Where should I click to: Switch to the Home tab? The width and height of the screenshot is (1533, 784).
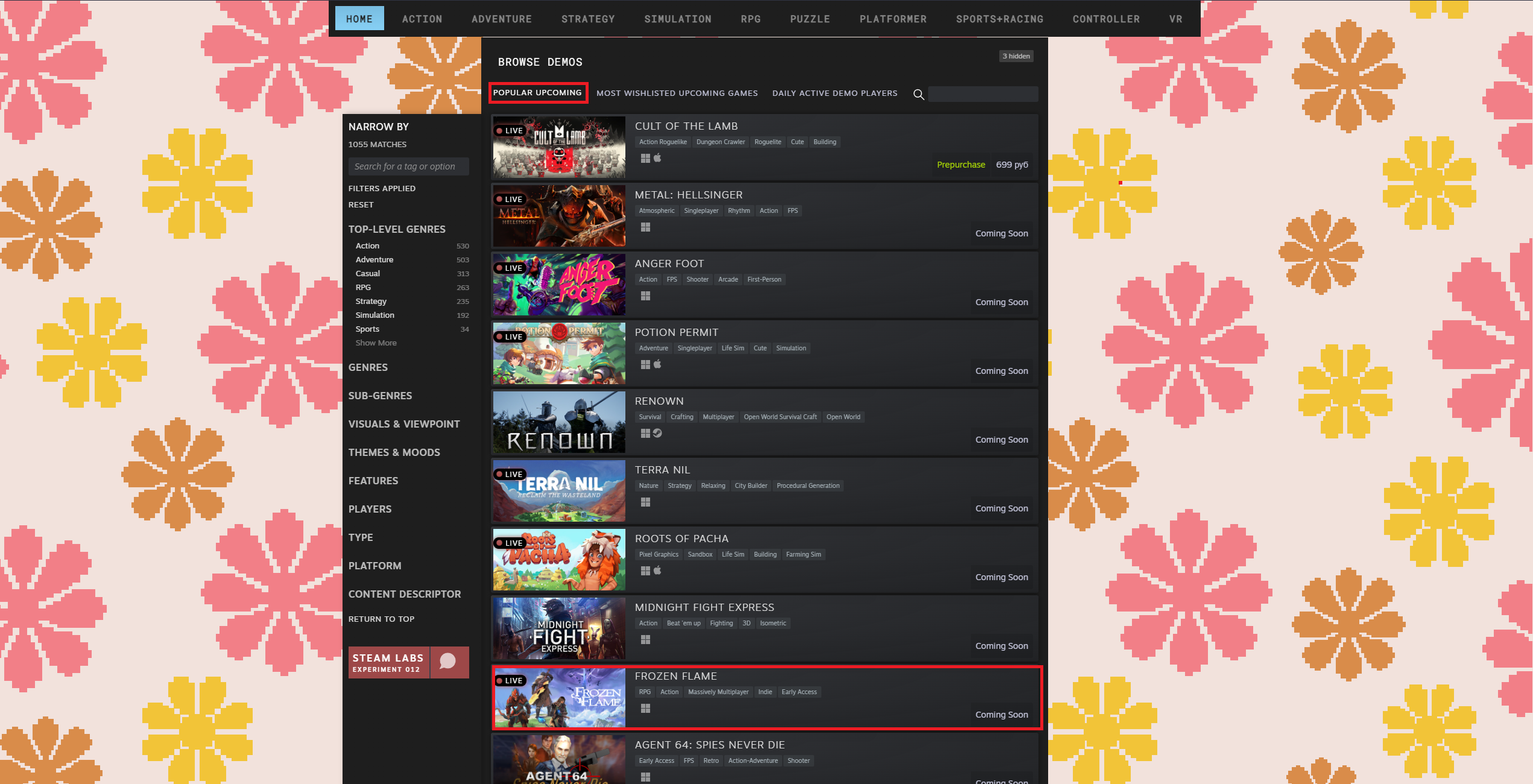[x=359, y=19]
